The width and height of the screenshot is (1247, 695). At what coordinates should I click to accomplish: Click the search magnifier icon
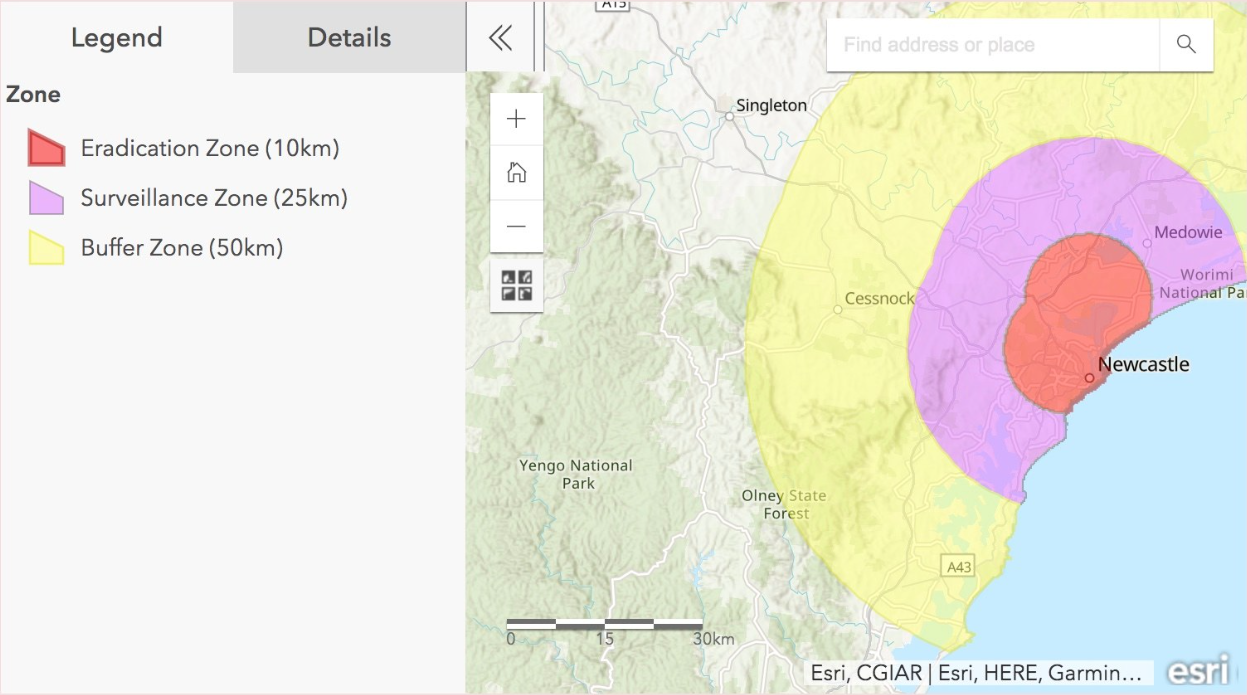[x=1186, y=45]
